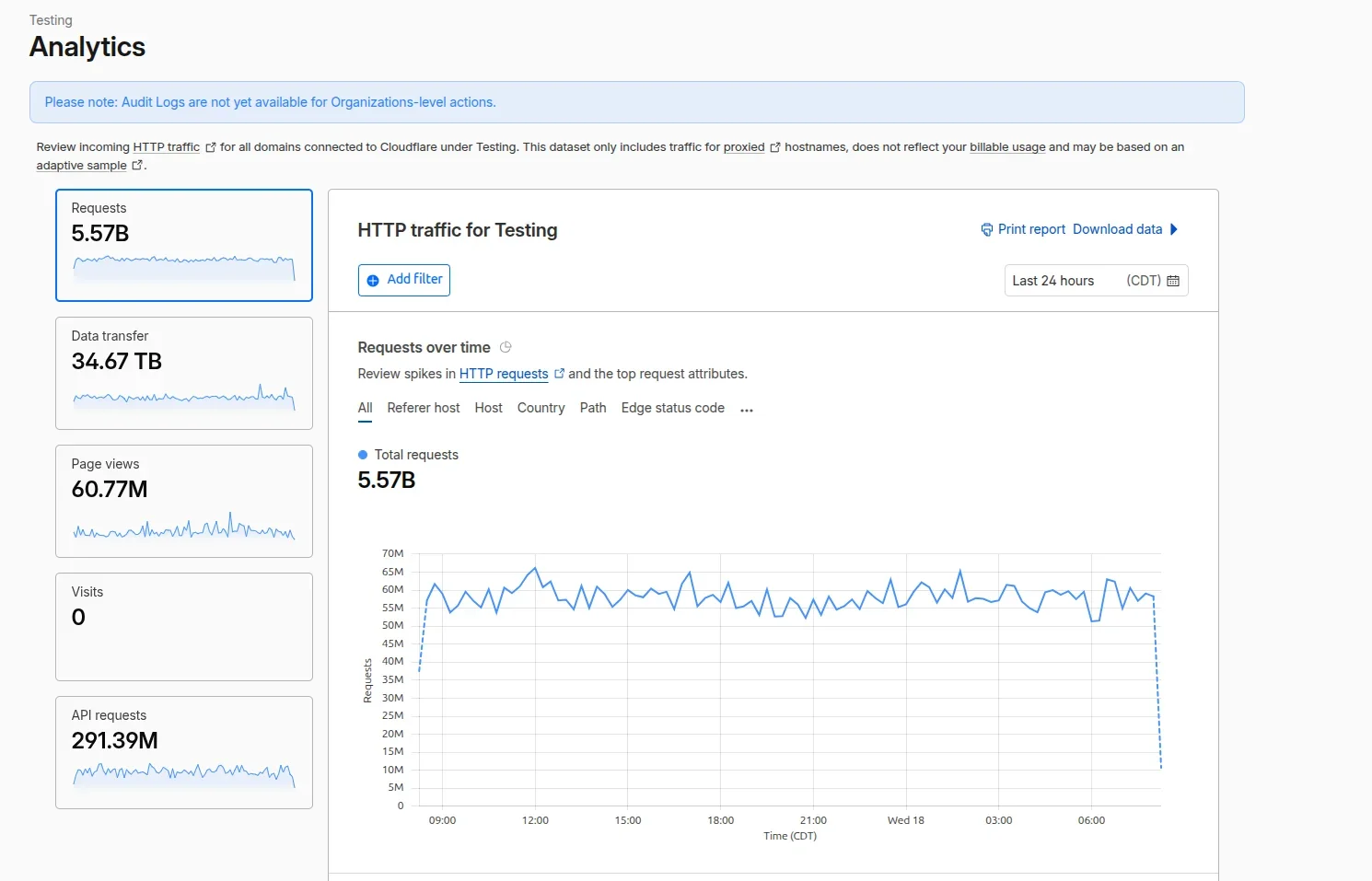The image size is (1372, 881).
Task: Click the external link icon beside adaptive sample
Action: coord(138,165)
